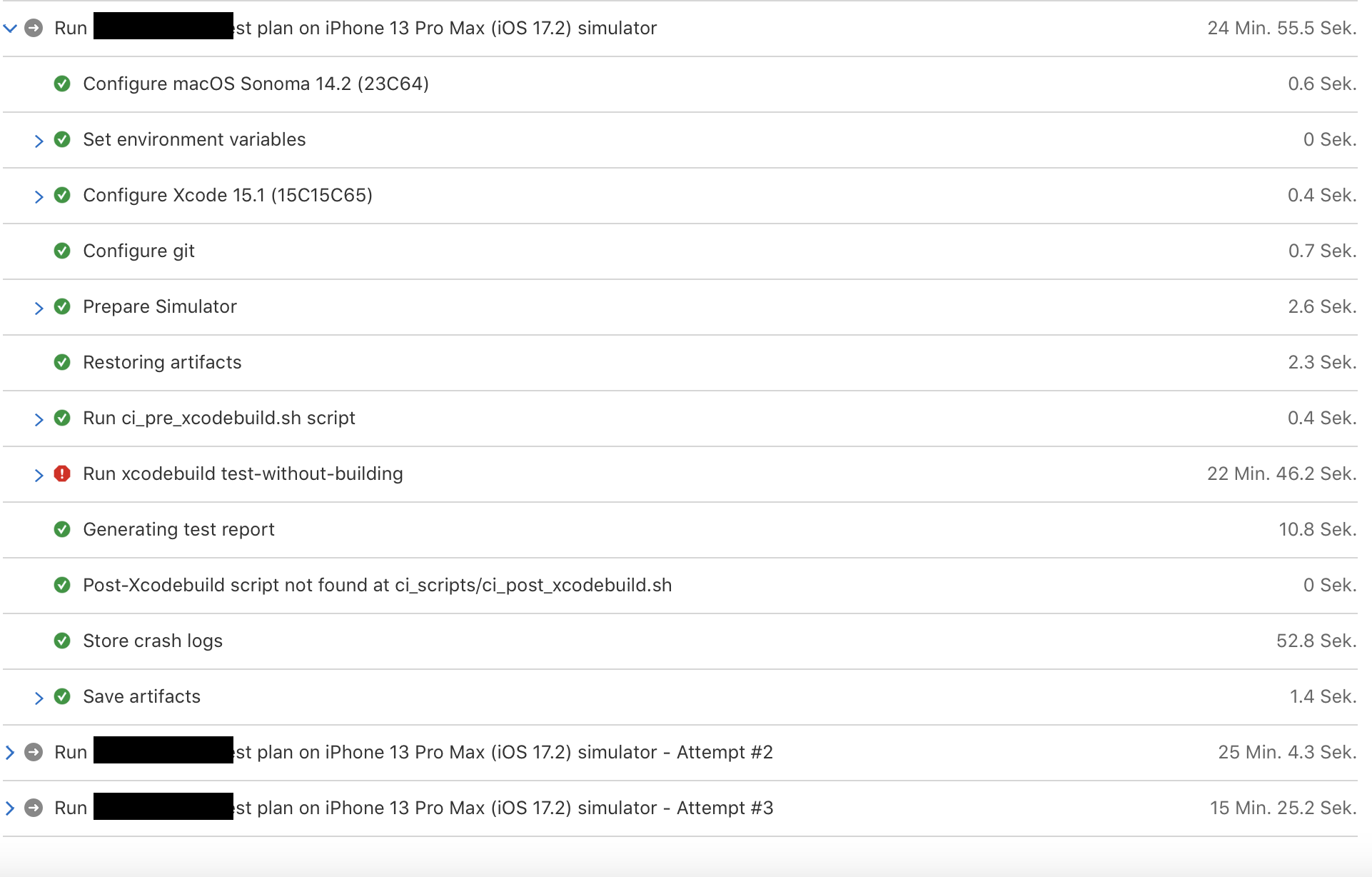Click the red error icon for xcodebuild test-without-building
The image size is (1372, 877).
(62, 473)
